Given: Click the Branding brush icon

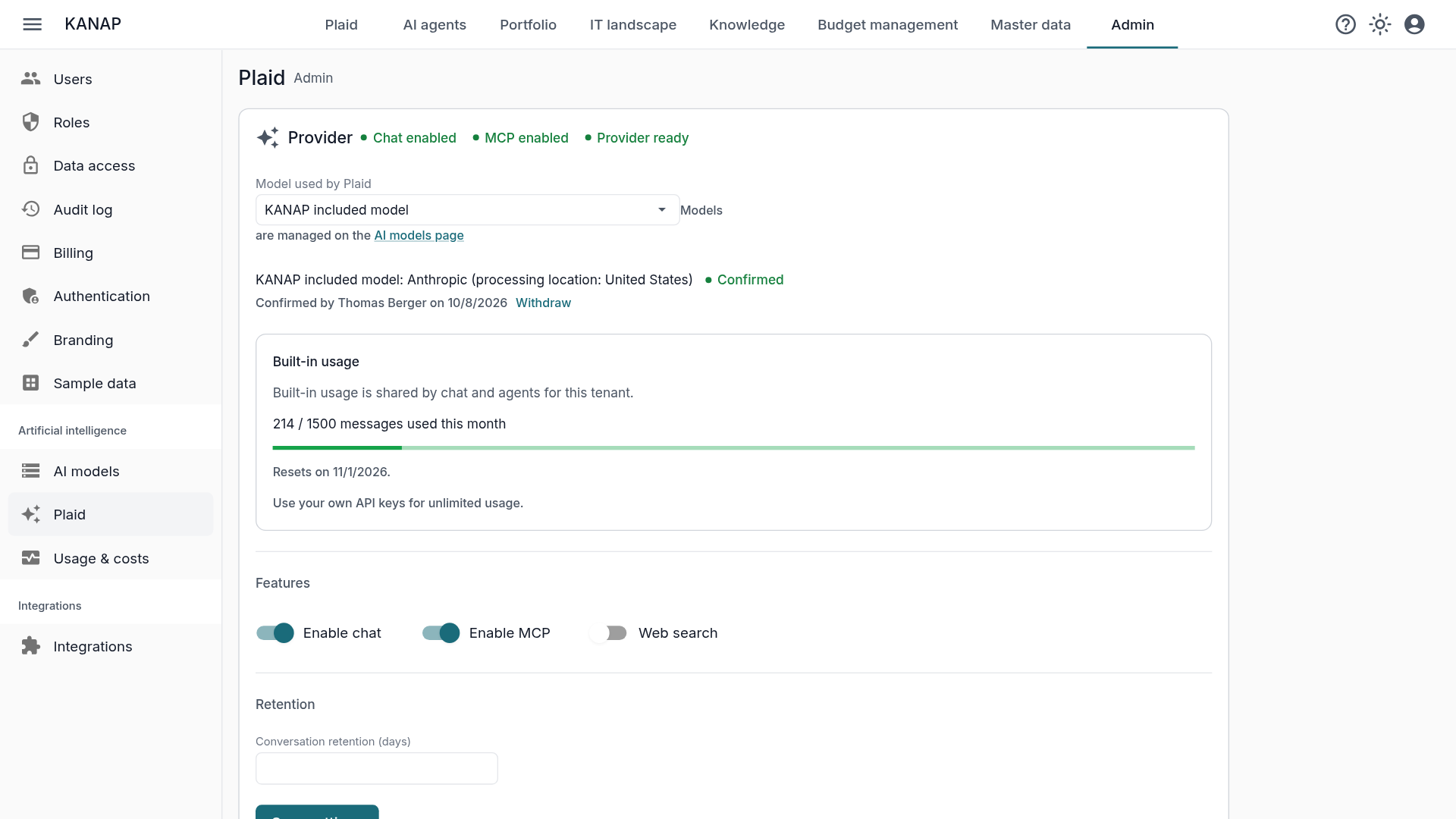Looking at the screenshot, I should pyautogui.click(x=30, y=340).
